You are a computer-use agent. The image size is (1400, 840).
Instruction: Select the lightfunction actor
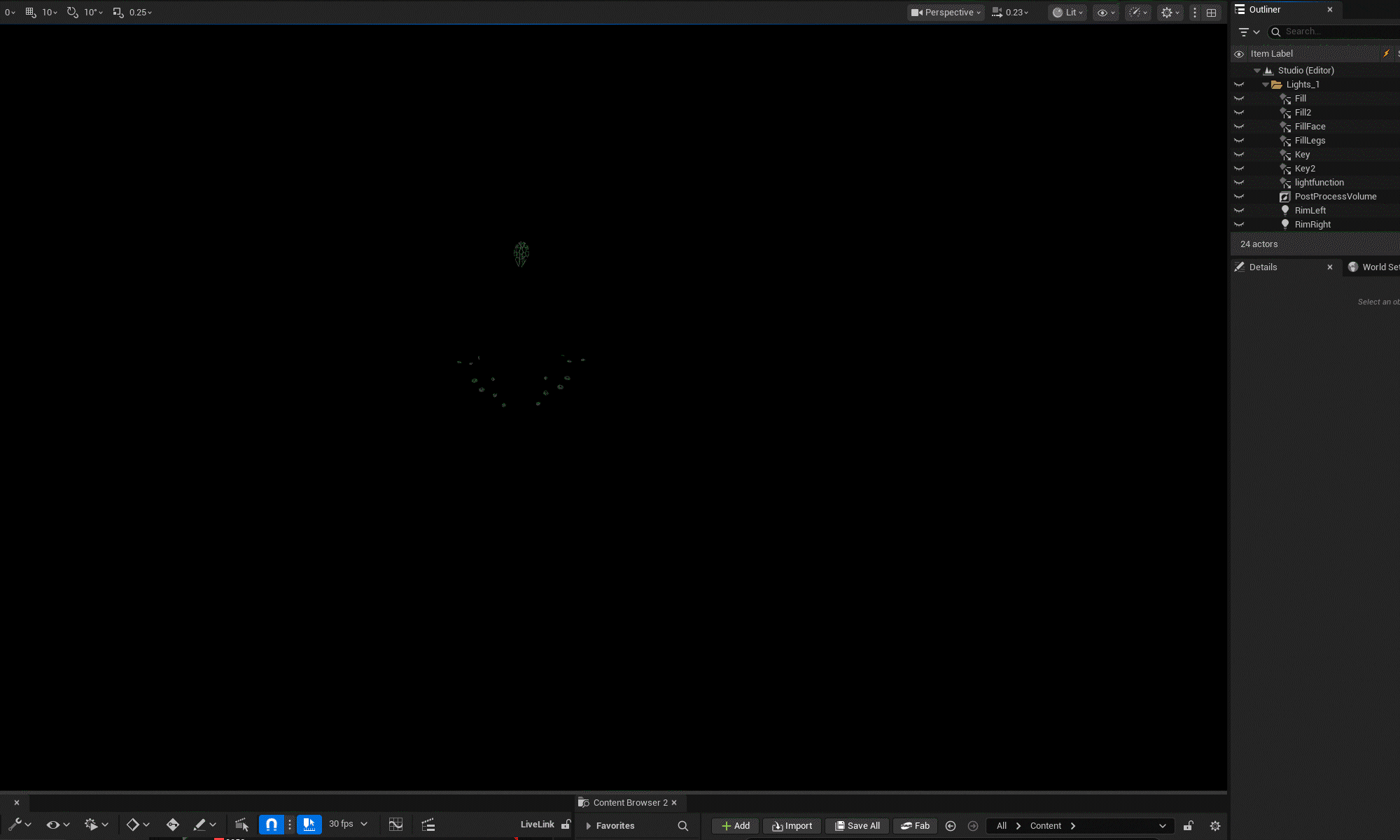pyautogui.click(x=1319, y=183)
